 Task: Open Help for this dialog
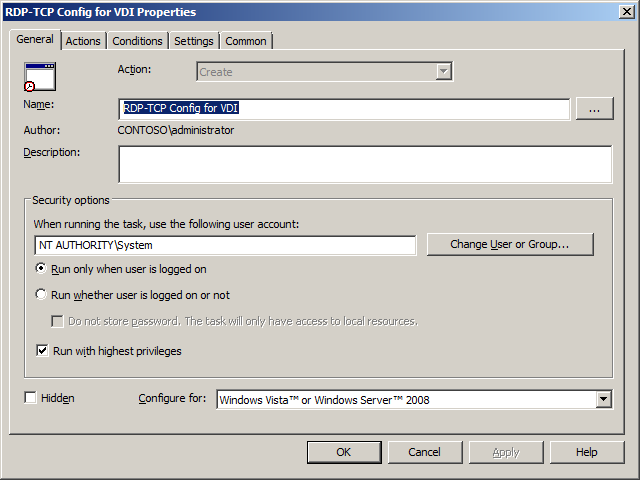[x=587, y=452]
